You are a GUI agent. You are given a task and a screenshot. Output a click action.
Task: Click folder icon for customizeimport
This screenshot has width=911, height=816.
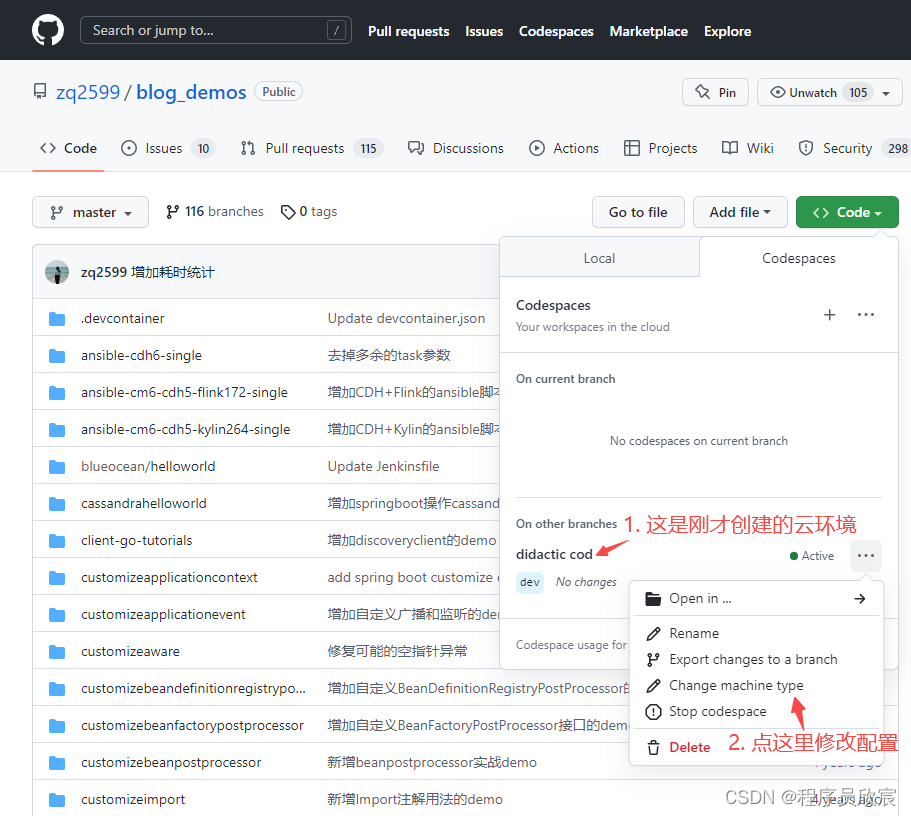pos(57,800)
